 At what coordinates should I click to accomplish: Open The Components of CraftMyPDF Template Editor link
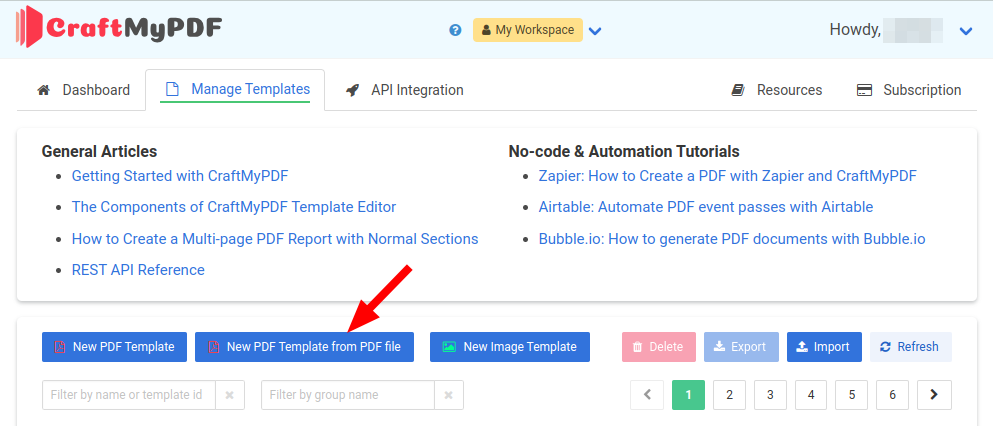(x=234, y=207)
